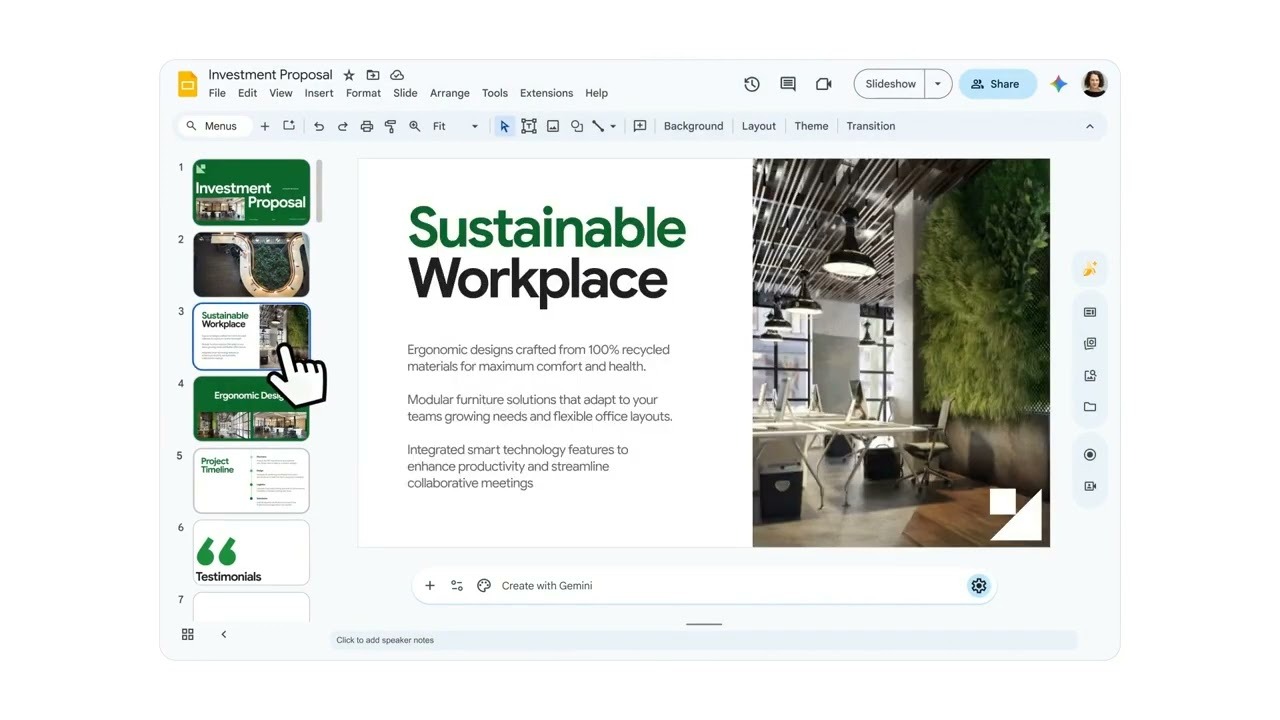Select the text box tool
The image size is (1280, 720).
pos(529,126)
